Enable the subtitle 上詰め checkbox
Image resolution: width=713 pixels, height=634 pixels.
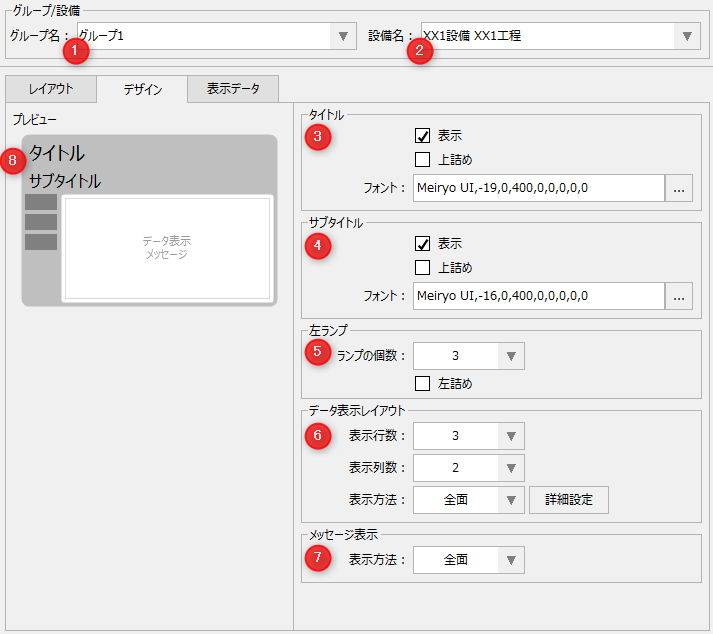point(422,268)
